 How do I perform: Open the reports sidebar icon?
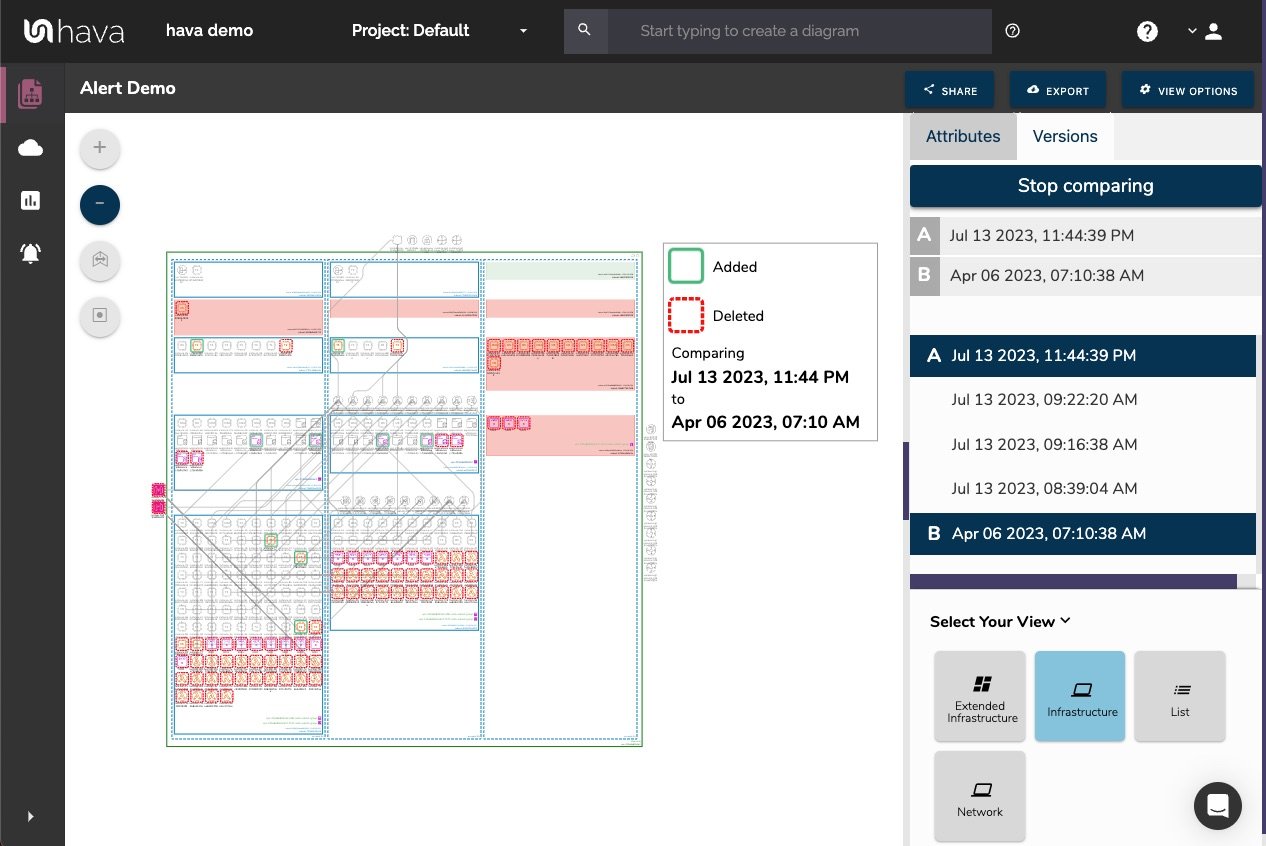(x=30, y=200)
